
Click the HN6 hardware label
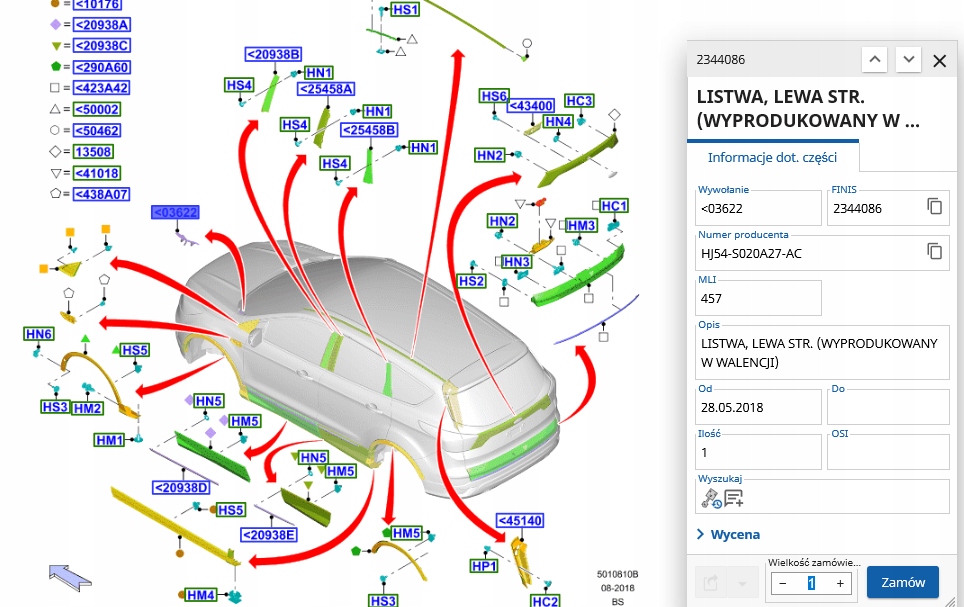coord(39,334)
